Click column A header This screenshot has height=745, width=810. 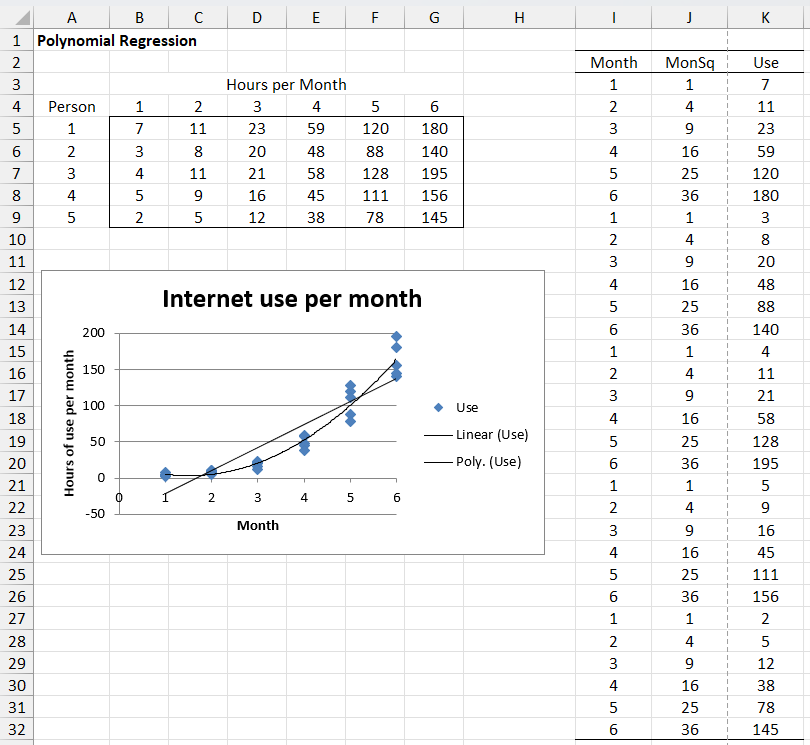(72, 17)
